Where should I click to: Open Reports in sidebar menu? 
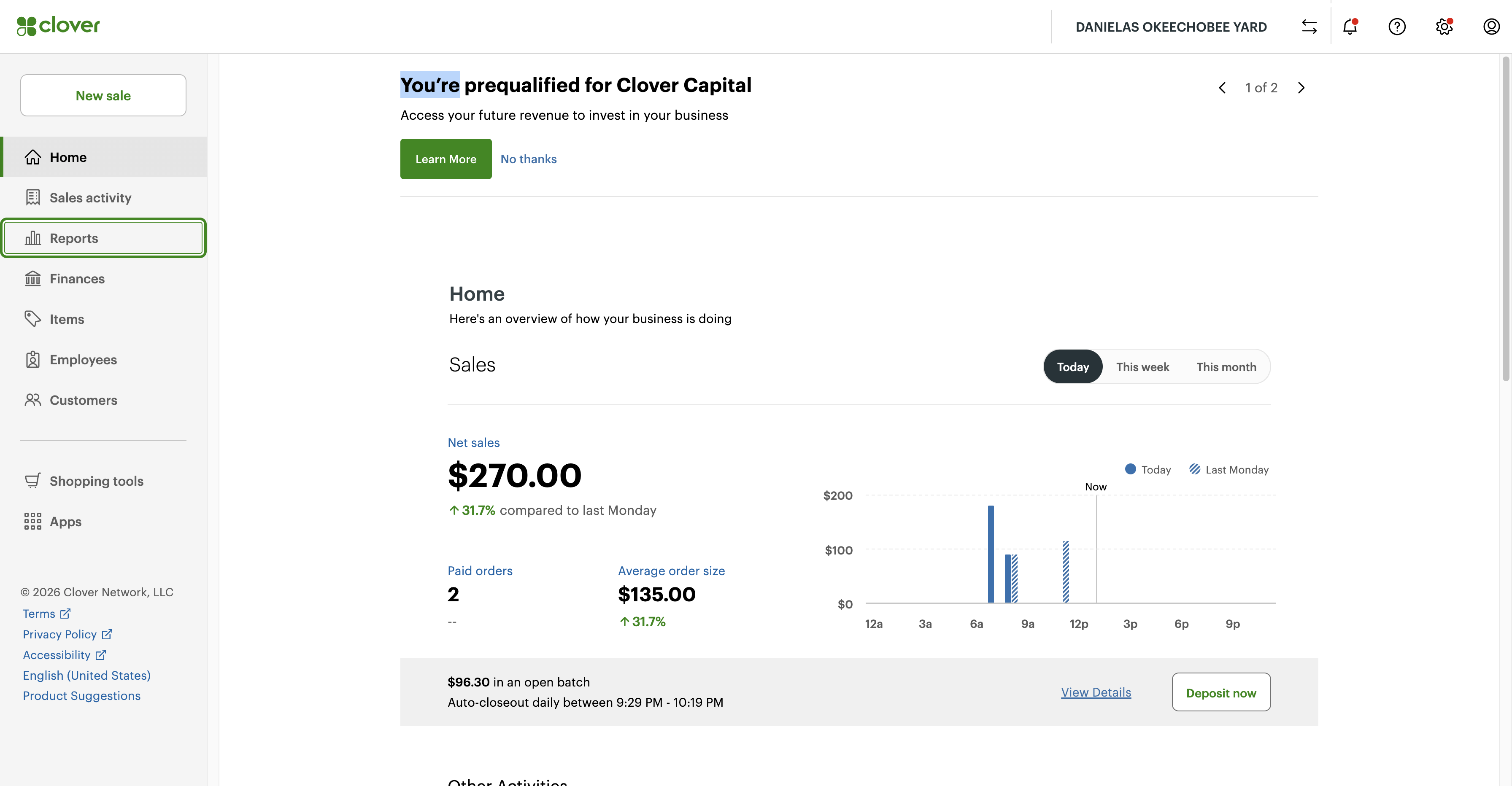103,238
